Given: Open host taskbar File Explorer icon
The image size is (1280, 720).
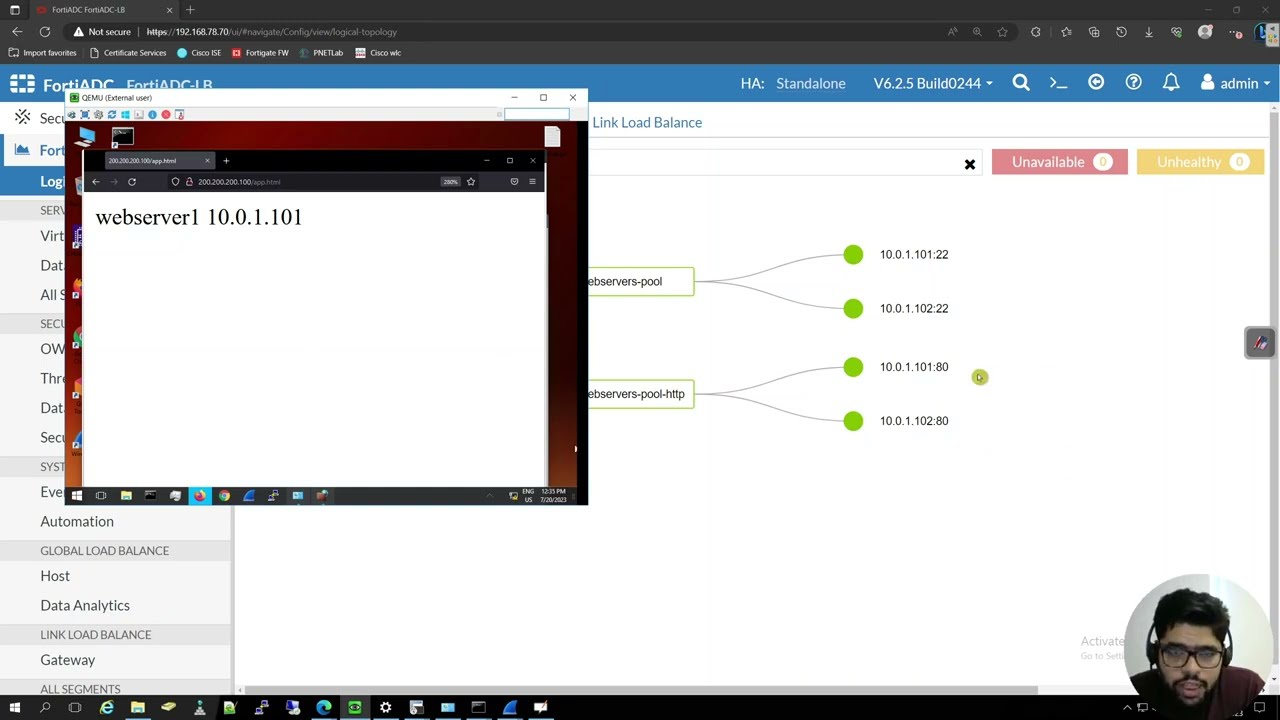Looking at the screenshot, I should click(x=138, y=708).
